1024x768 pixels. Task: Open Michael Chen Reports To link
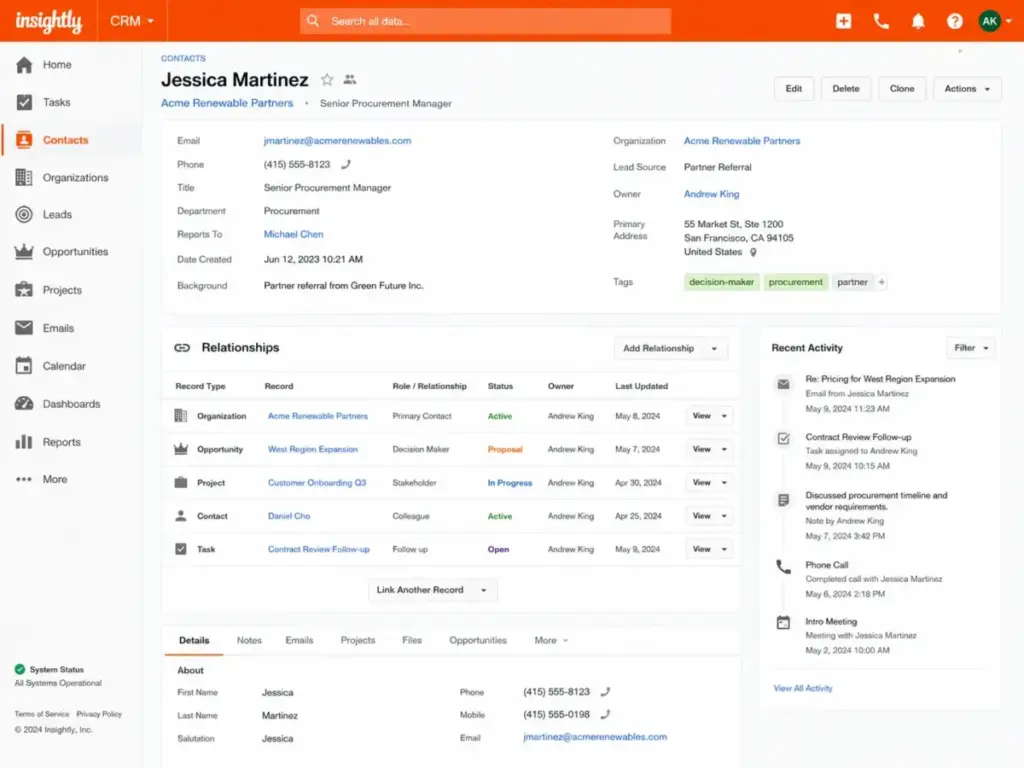click(x=293, y=234)
